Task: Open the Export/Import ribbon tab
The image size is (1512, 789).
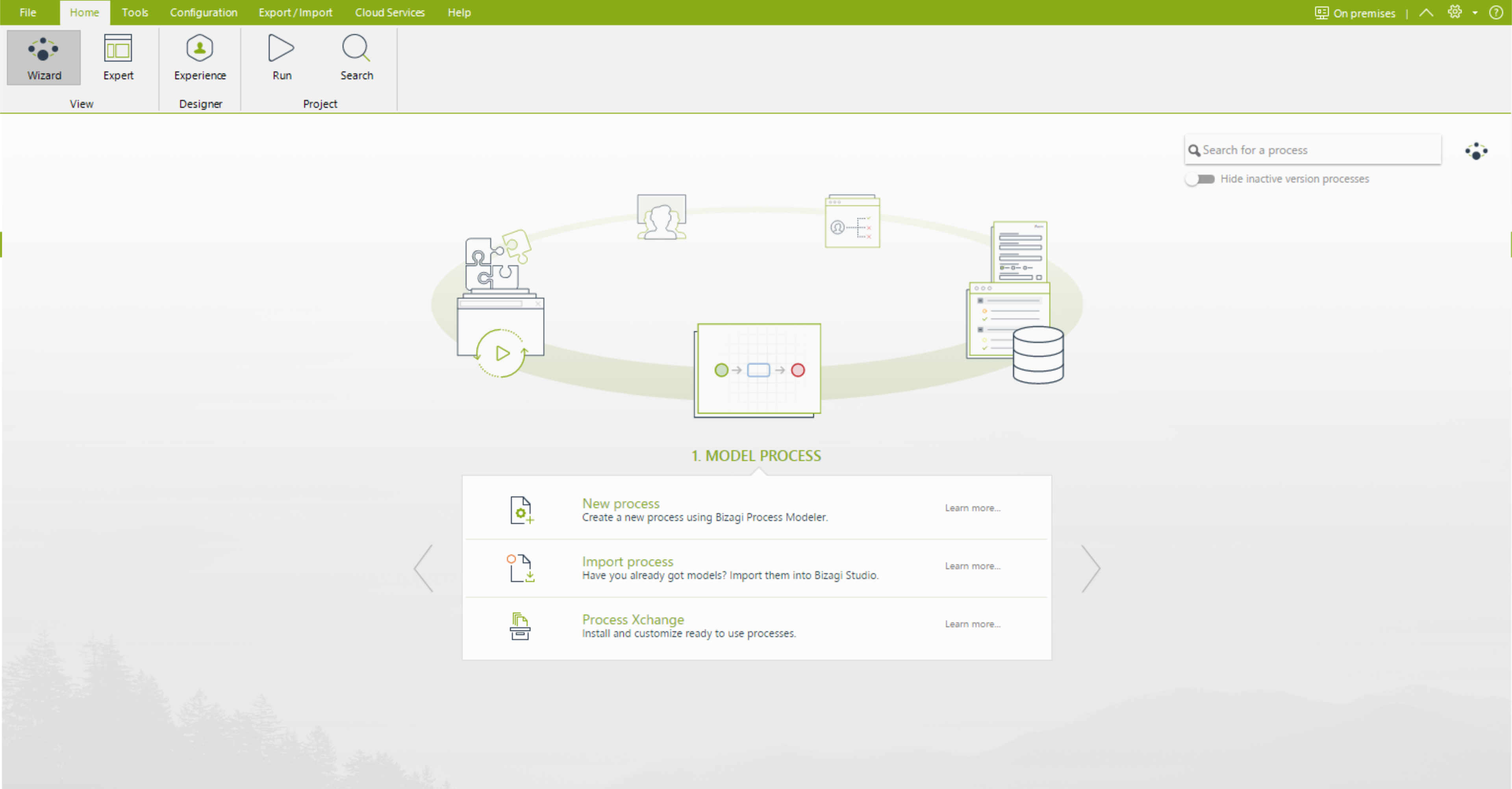Action: click(295, 12)
